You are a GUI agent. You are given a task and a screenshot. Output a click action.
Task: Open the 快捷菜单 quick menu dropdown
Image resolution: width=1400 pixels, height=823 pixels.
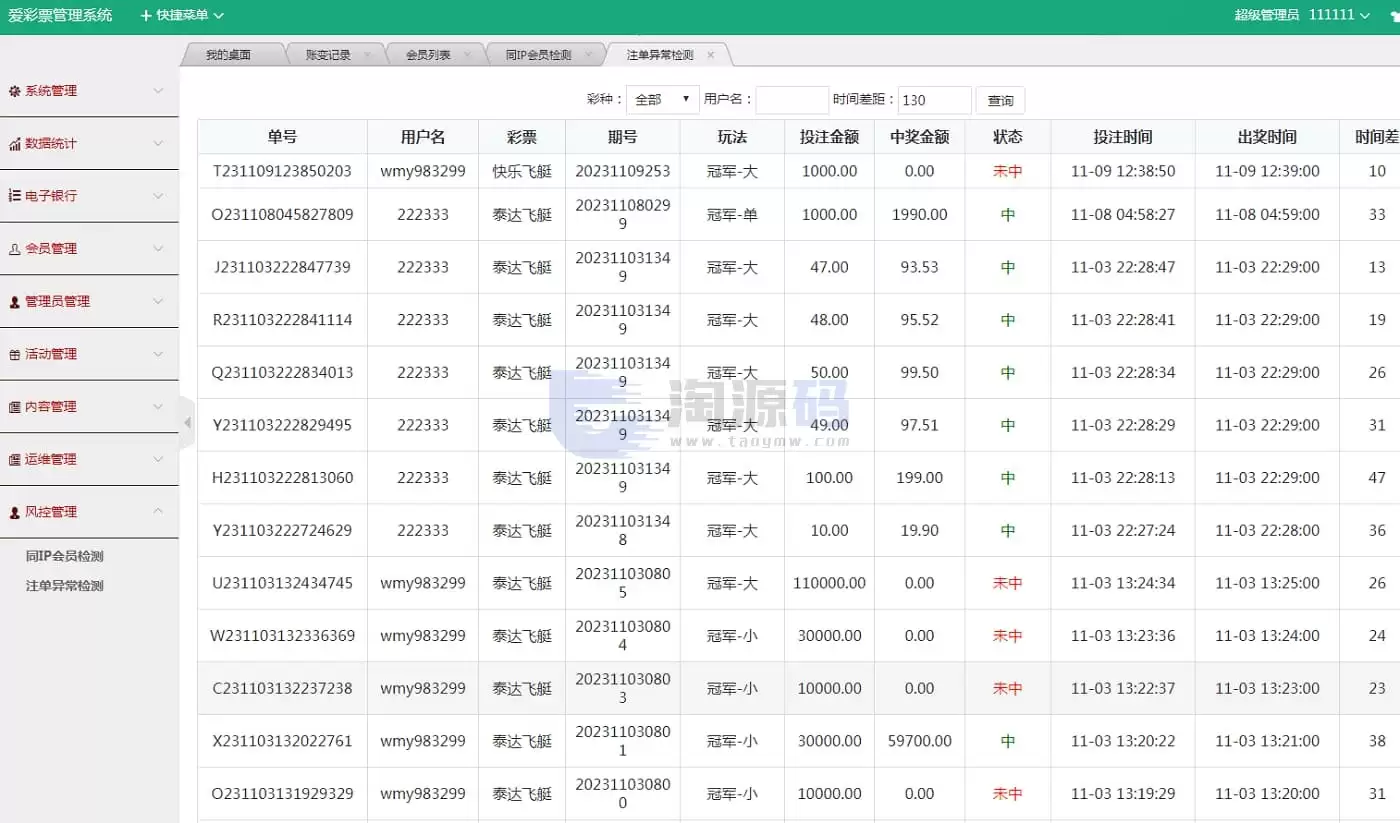click(x=182, y=15)
